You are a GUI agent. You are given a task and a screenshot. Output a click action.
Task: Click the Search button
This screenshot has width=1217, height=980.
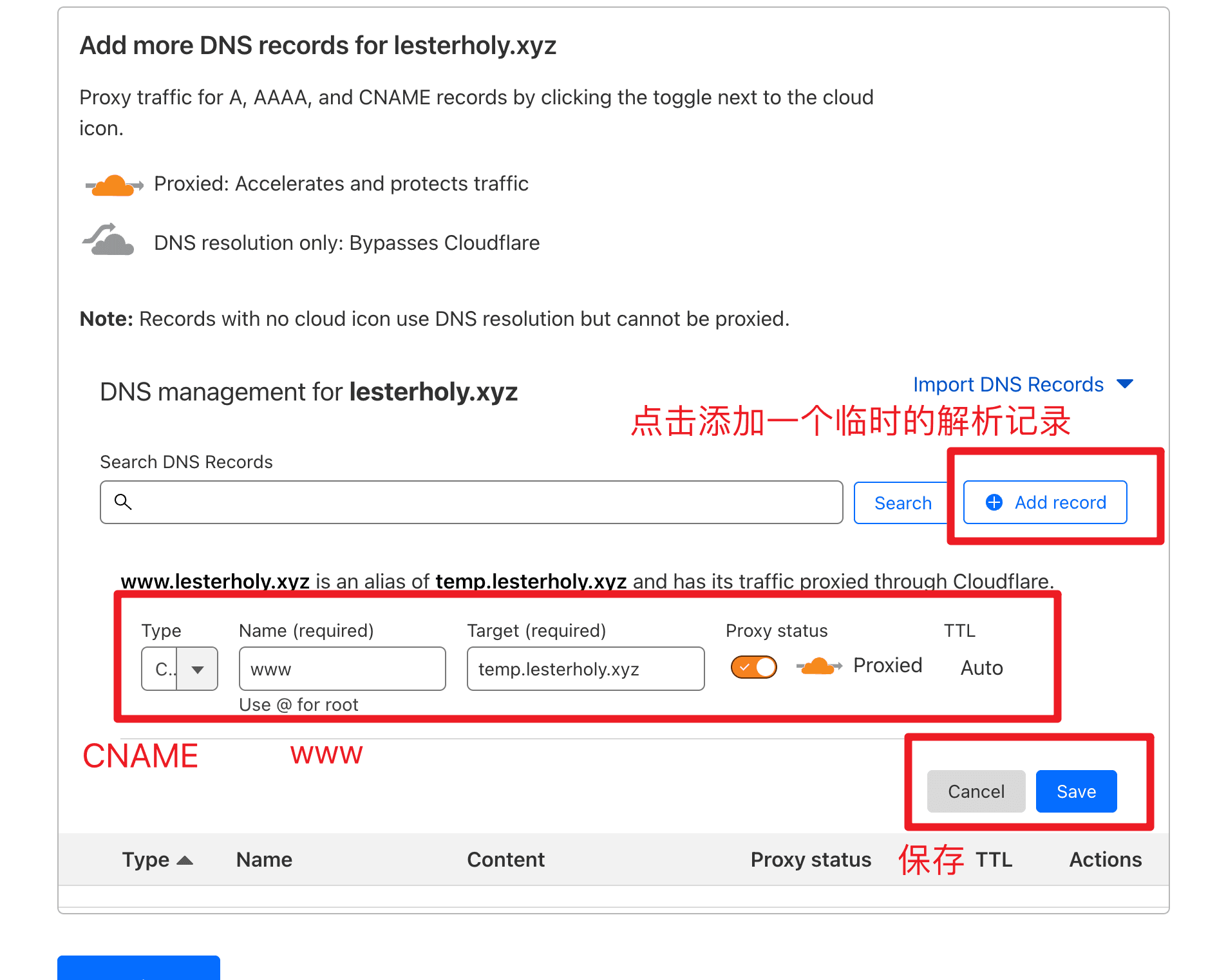click(x=902, y=502)
